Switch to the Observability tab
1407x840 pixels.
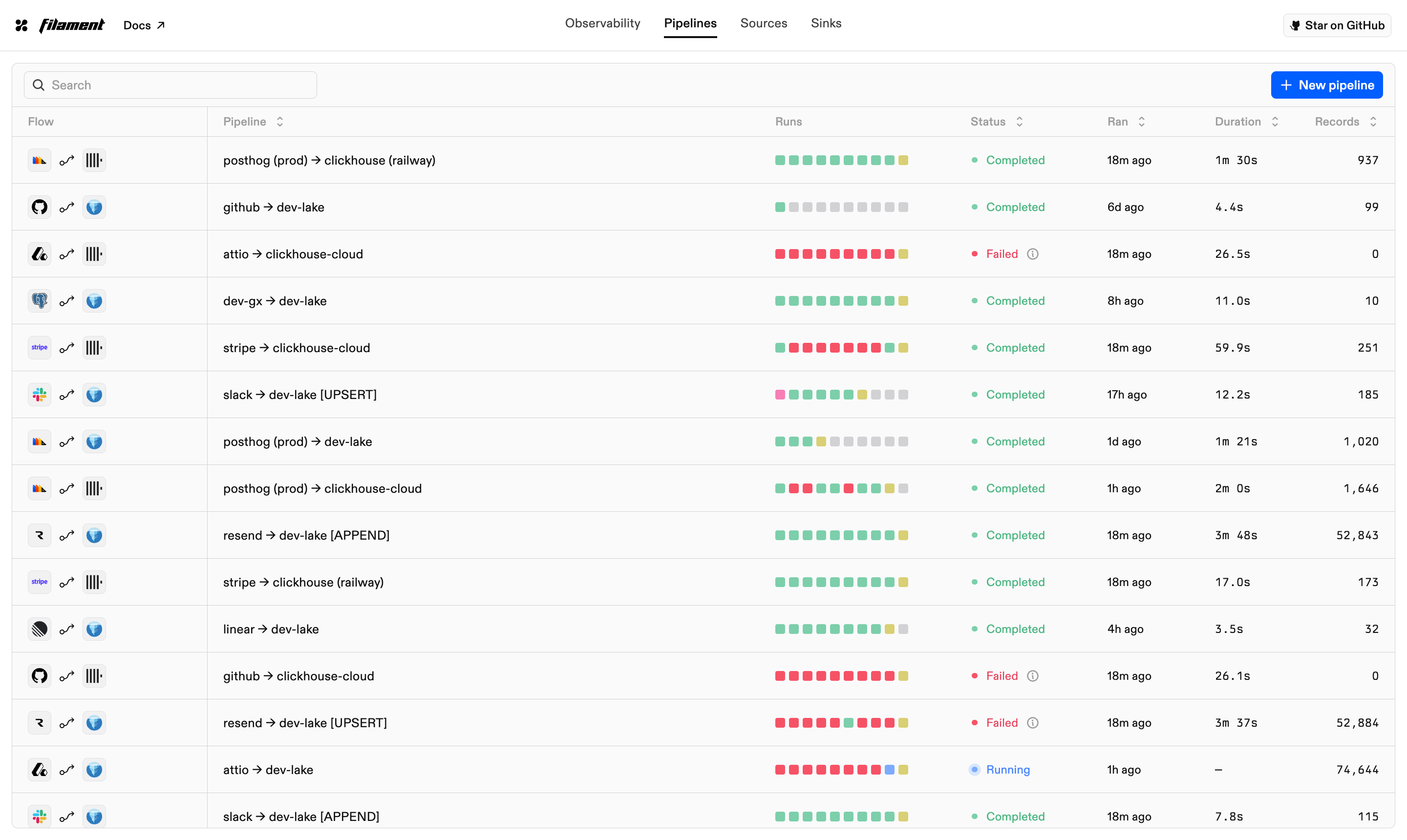coord(602,23)
